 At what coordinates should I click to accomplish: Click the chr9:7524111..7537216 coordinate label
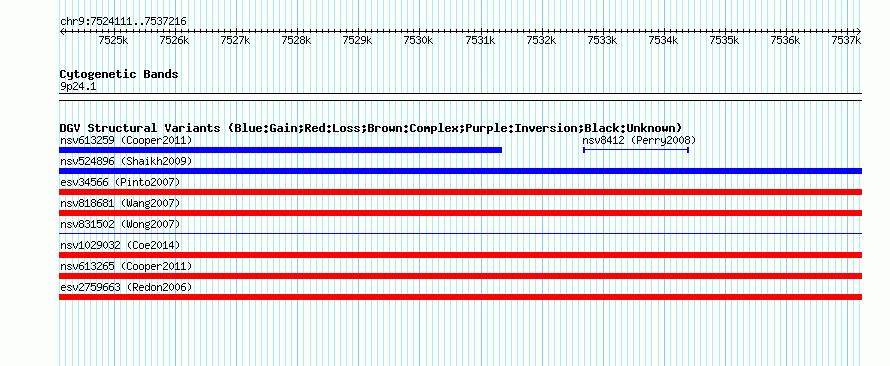click(123, 22)
